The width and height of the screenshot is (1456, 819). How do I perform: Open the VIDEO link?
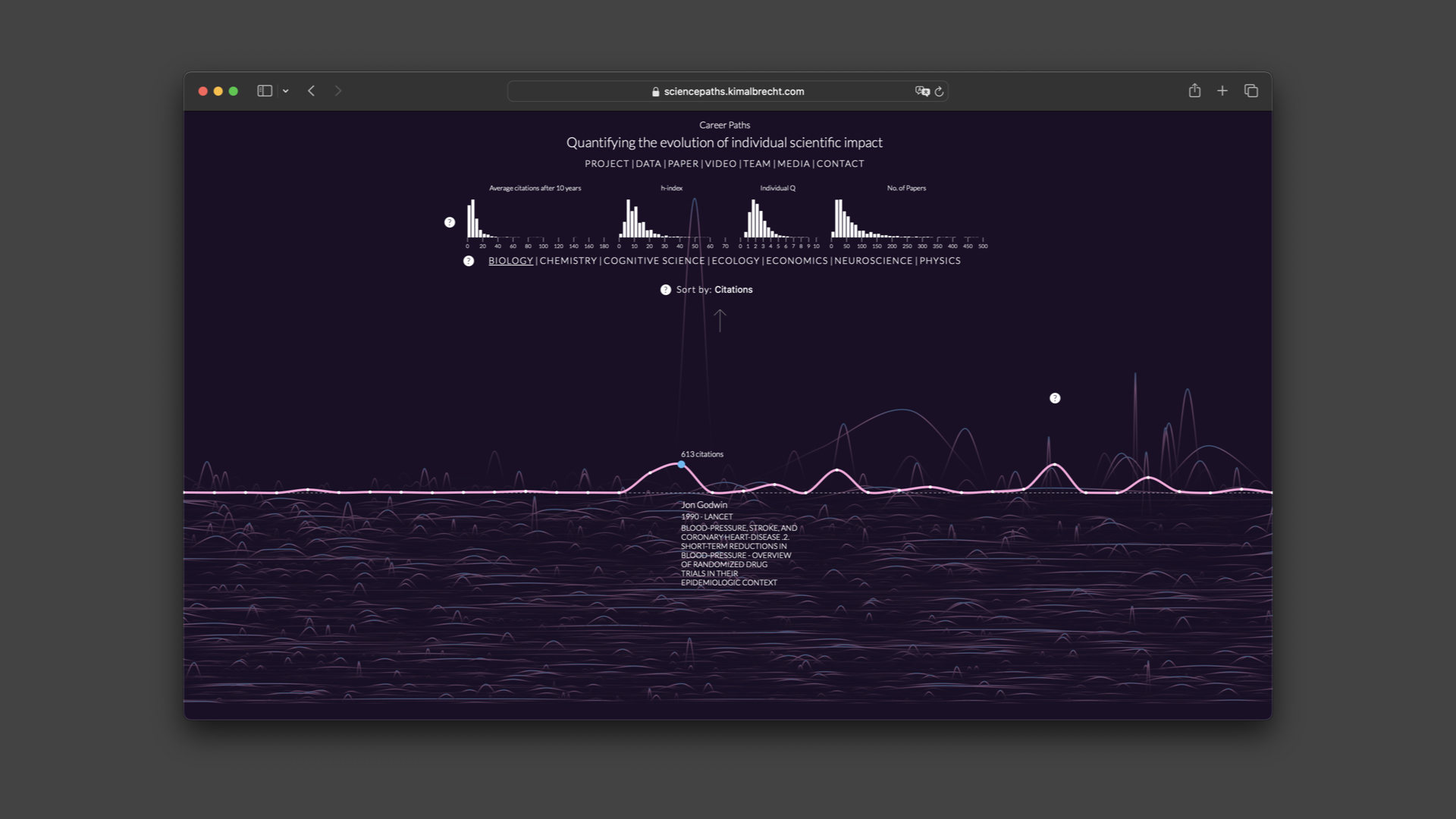click(x=720, y=164)
